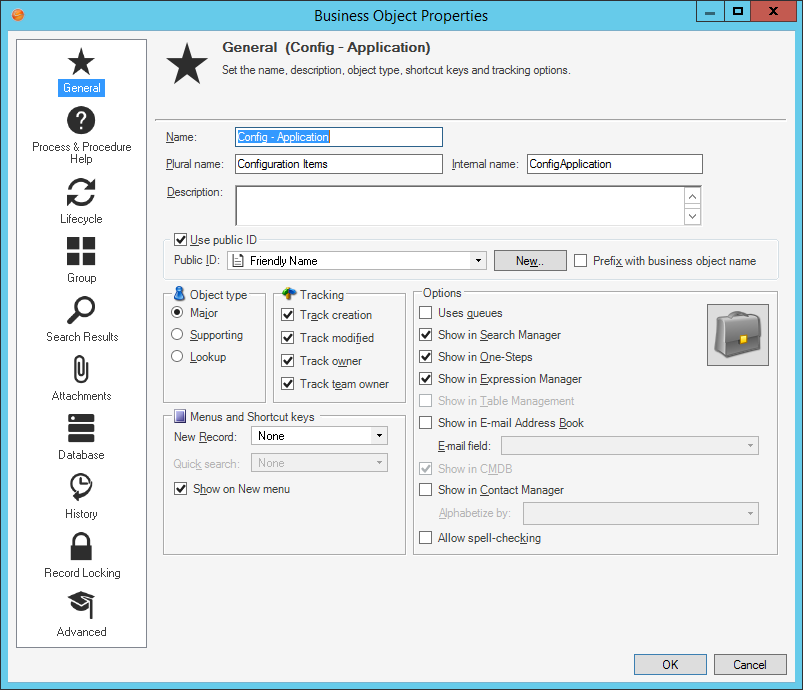This screenshot has height=690, width=803.
Task: Click inside the Description field
Action: click(450, 204)
